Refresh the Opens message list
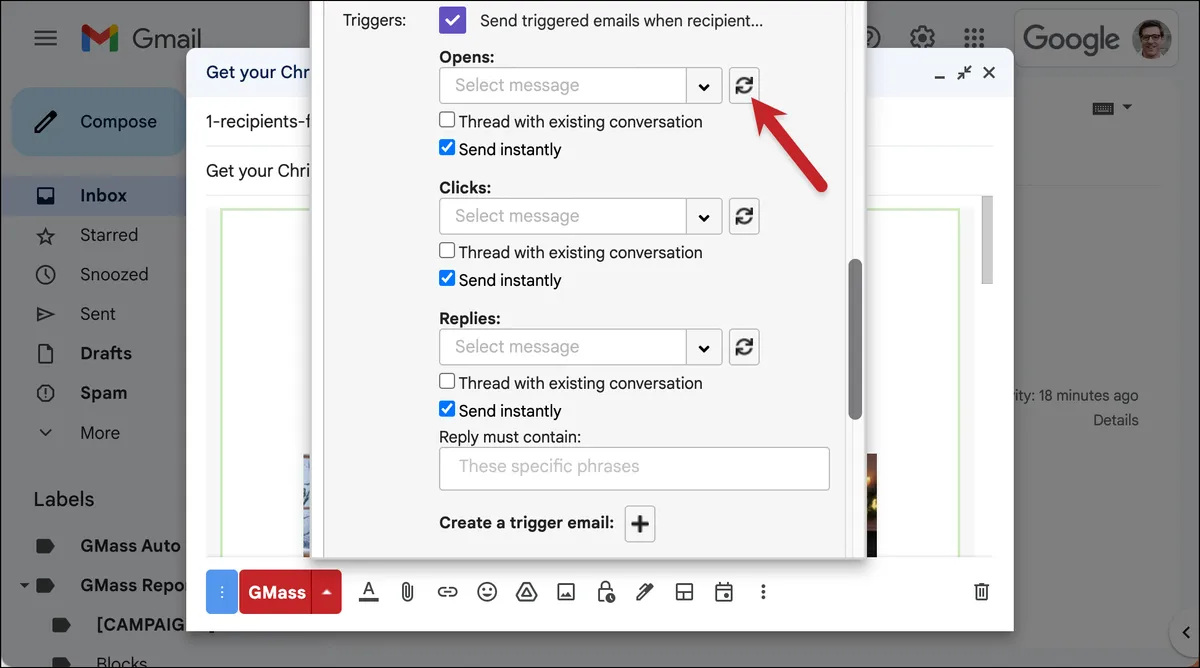The width and height of the screenshot is (1200, 668). 744,85
